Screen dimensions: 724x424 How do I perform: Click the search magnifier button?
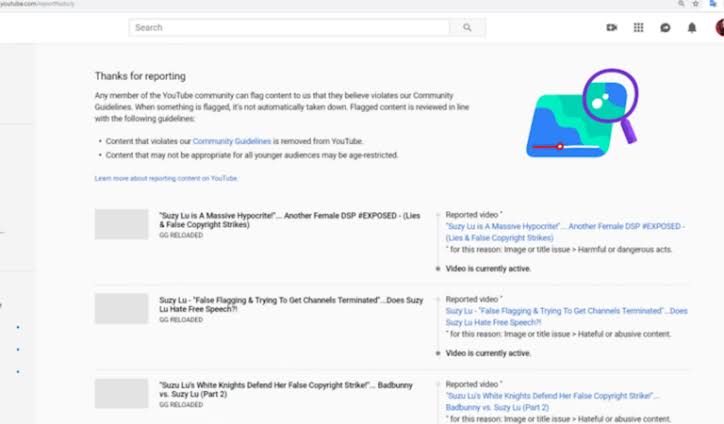tap(467, 28)
